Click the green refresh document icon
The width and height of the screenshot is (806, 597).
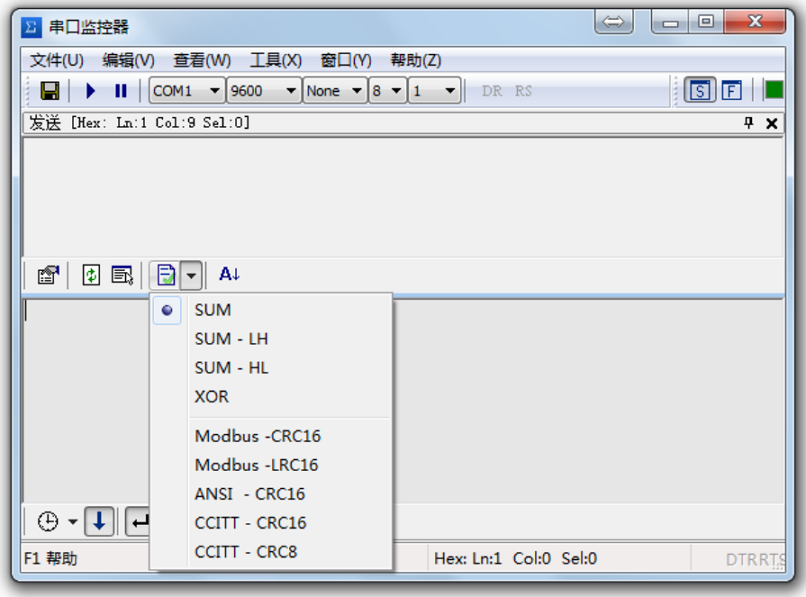91,274
